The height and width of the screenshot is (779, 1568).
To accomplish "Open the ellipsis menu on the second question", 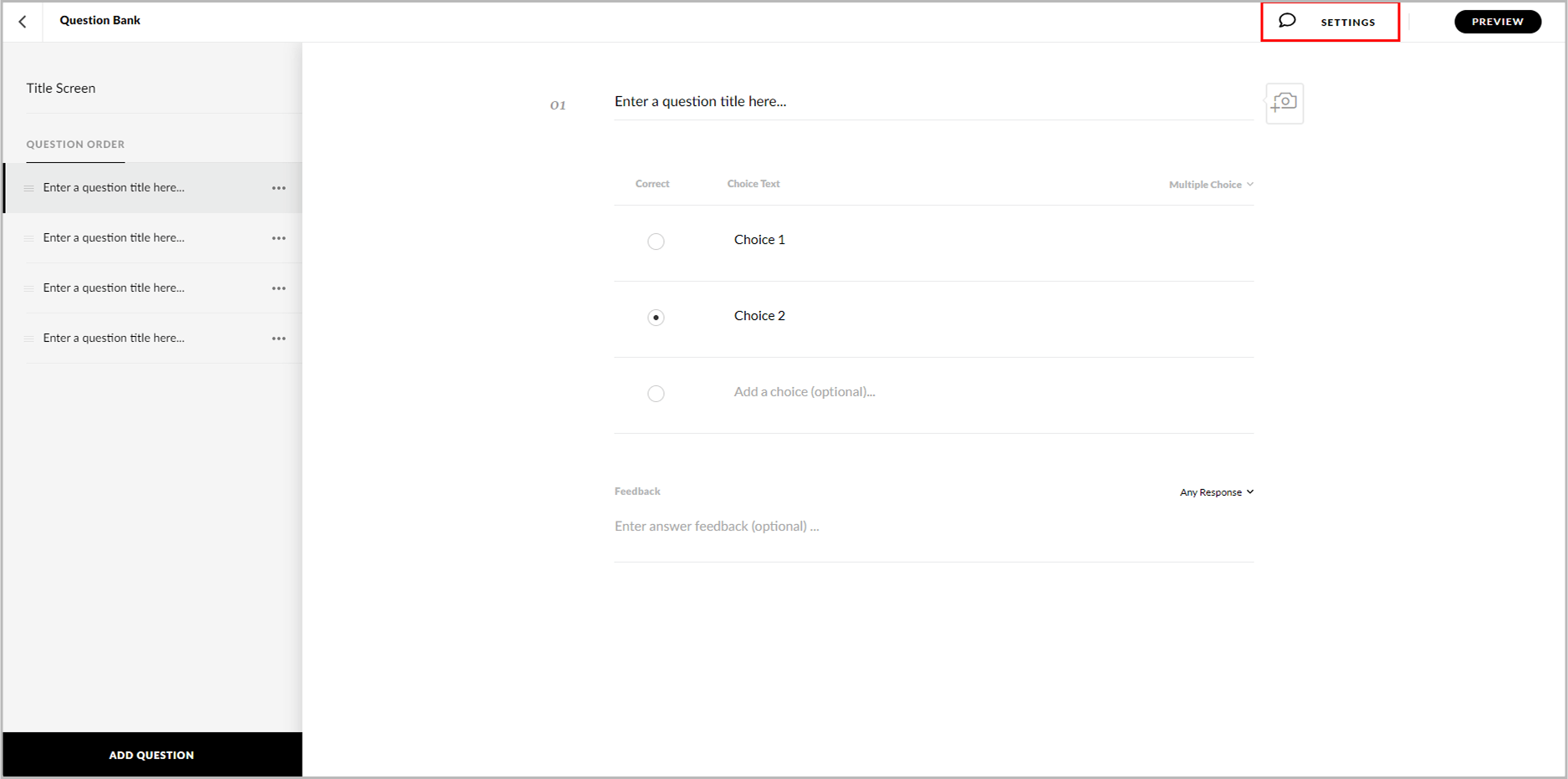I will point(278,237).
